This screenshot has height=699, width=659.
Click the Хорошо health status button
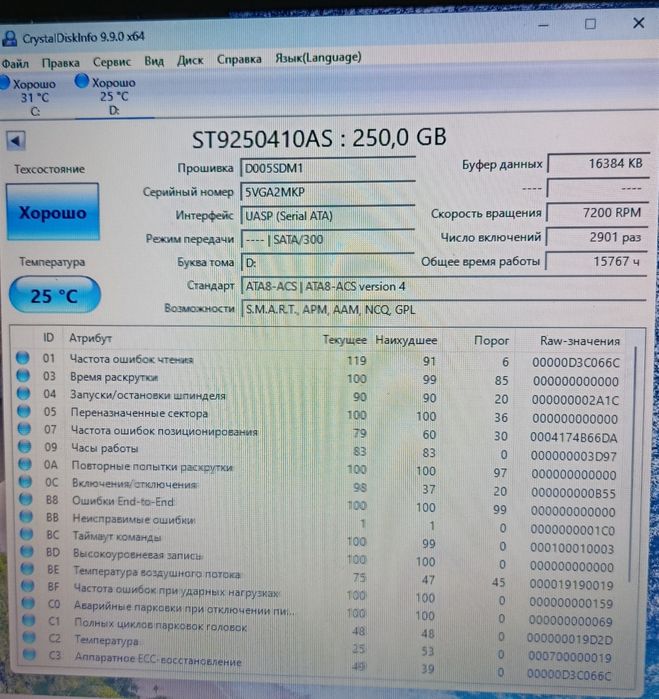tap(53, 212)
